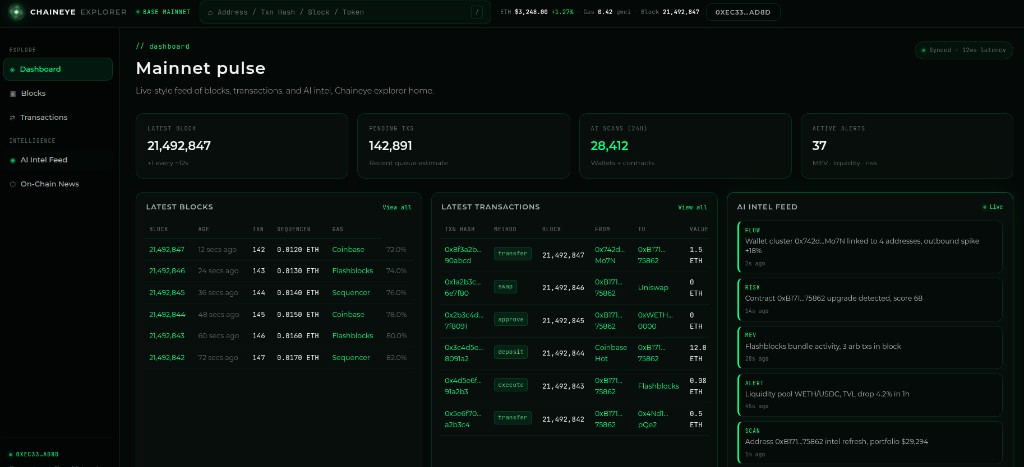Click the execute method badge
This screenshot has height=467, width=1024.
point(511,385)
